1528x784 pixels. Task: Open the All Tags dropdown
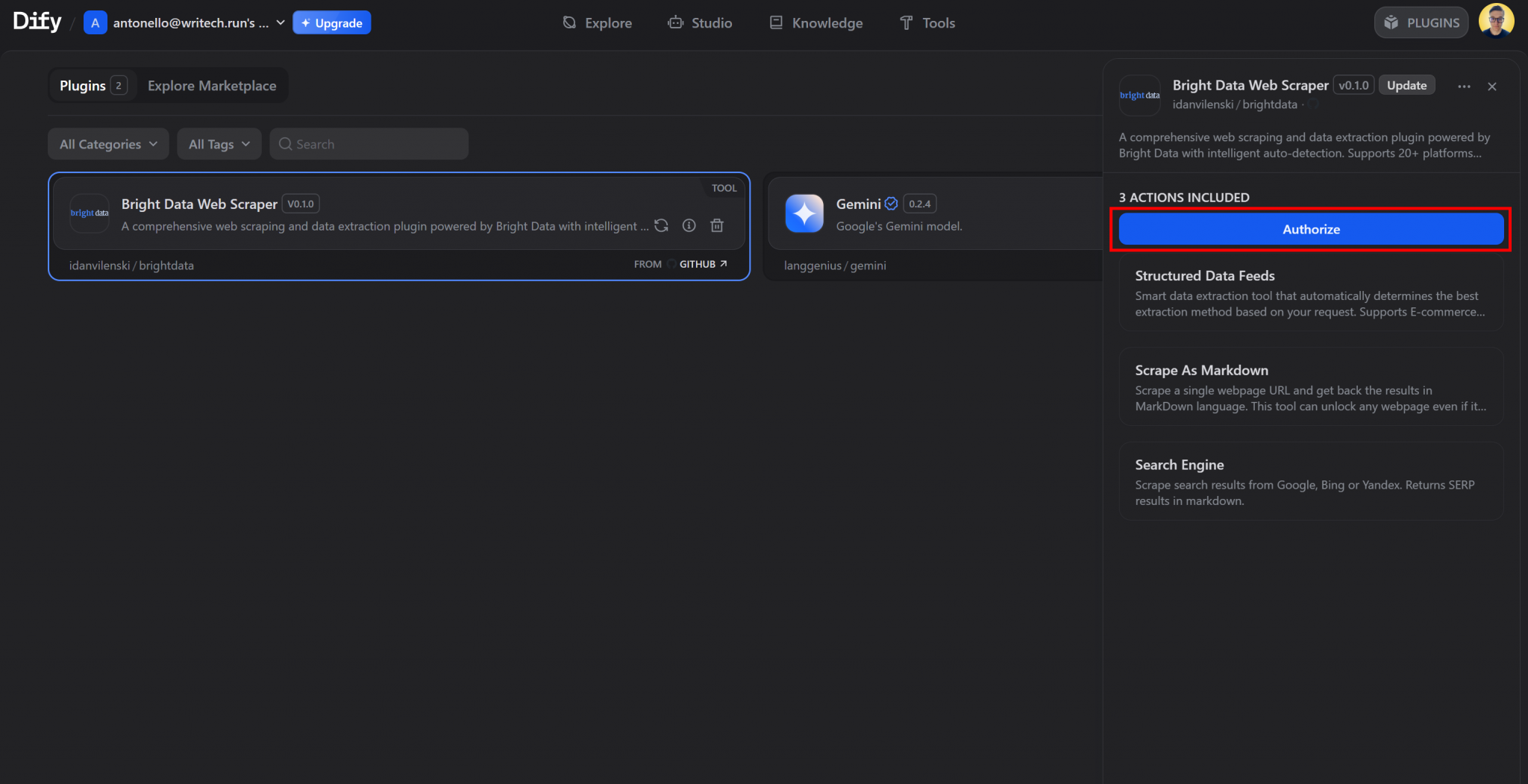tap(219, 143)
